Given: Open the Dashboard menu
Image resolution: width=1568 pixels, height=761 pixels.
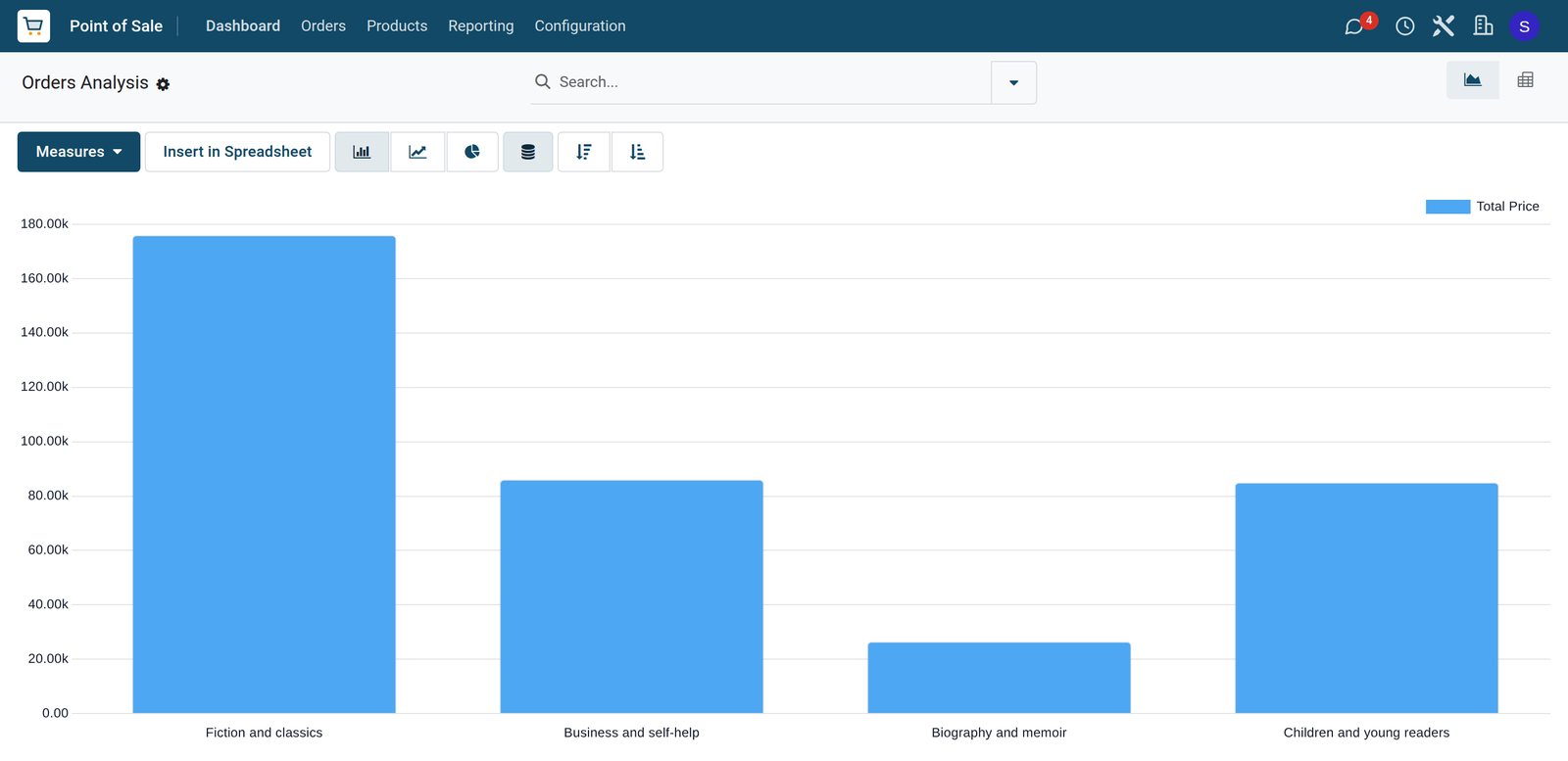Looking at the screenshot, I should (x=243, y=25).
